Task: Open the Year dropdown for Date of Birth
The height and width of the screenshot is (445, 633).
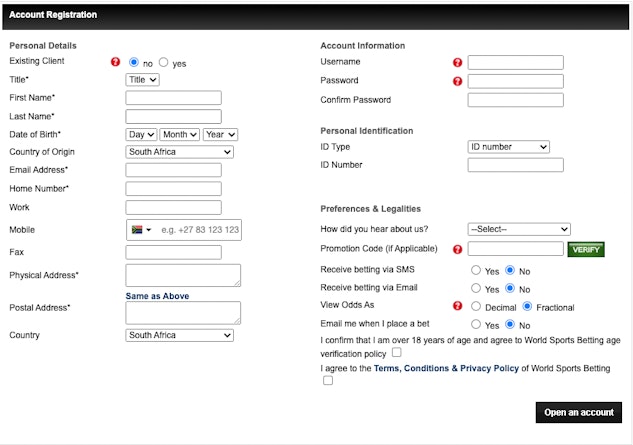Action: pyautogui.click(x=220, y=134)
